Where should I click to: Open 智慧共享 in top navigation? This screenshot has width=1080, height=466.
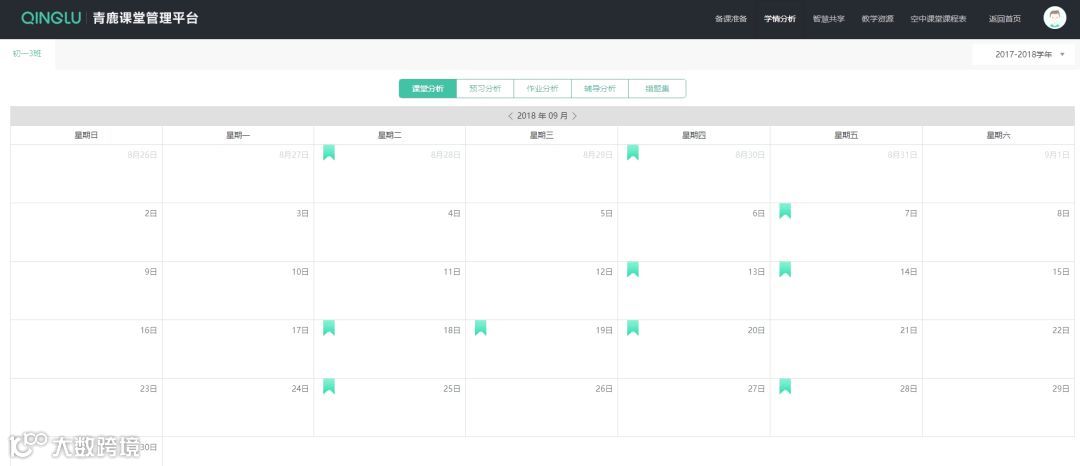[x=829, y=19]
